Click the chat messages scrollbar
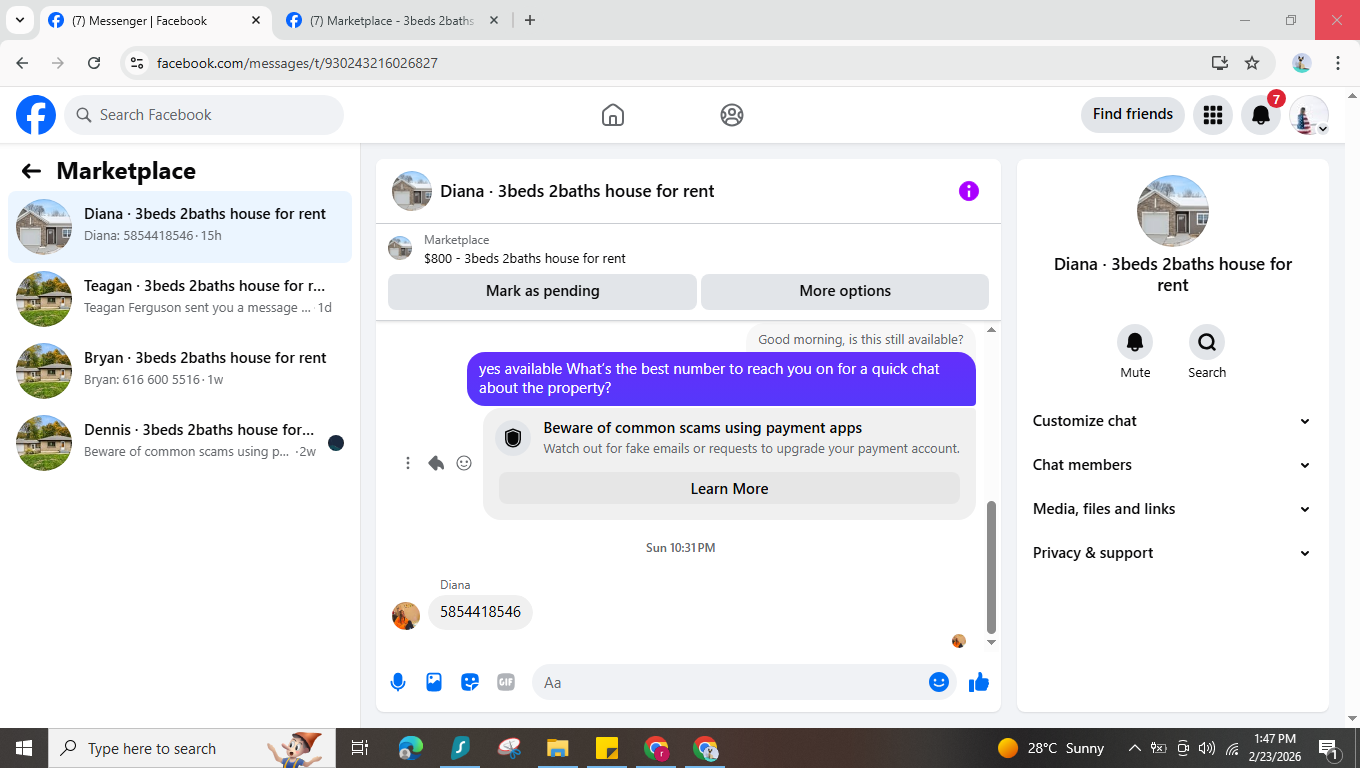The height and width of the screenshot is (768, 1360). [x=991, y=567]
